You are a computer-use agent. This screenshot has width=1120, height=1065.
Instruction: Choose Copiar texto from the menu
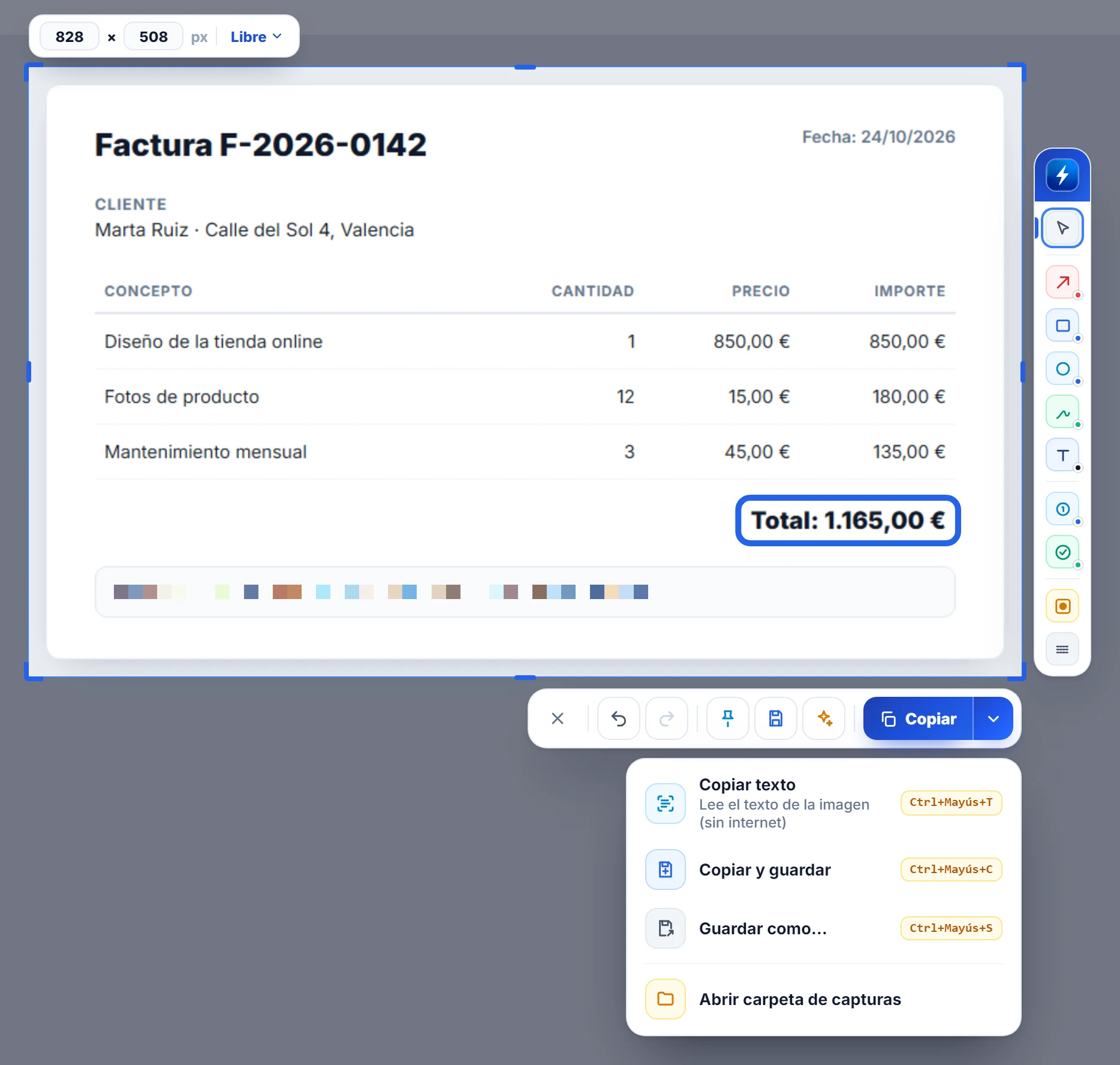[x=823, y=804]
